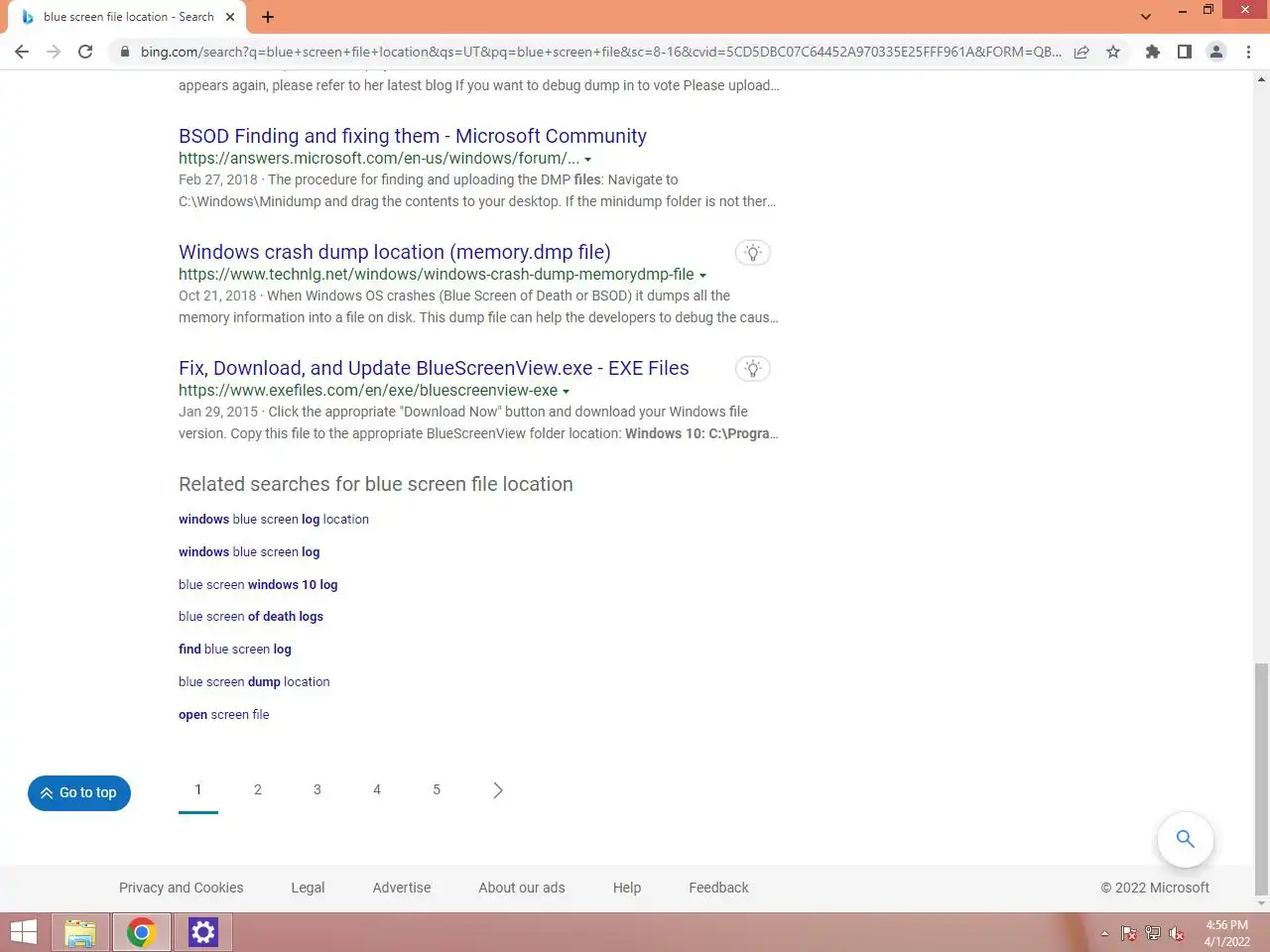Open the Help footer link
The width and height of the screenshot is (1270, 952).
[x=627, y=888]
